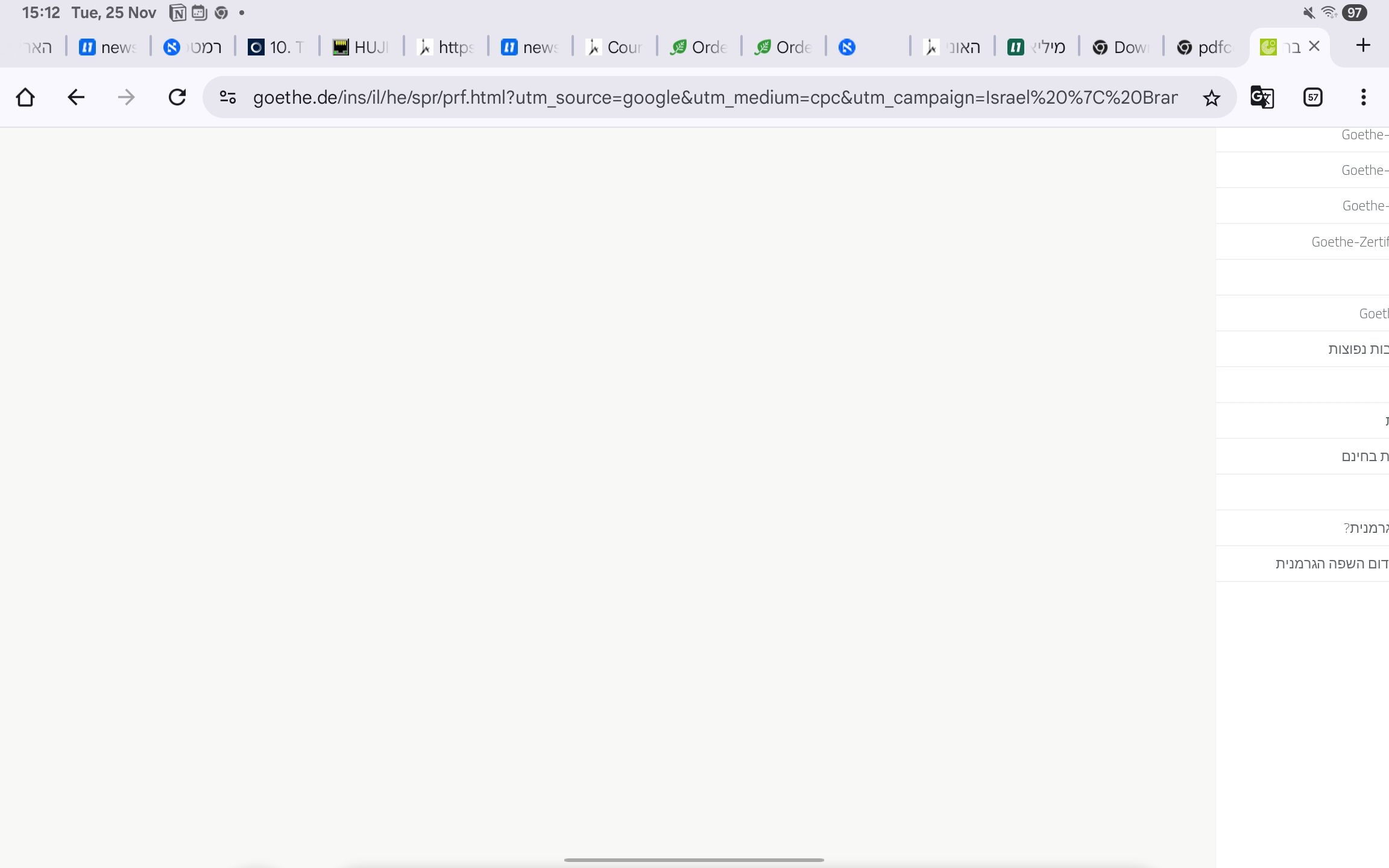Open the בחינם menu link
This screenshot has width=1389, height=868.
click(x=1364, y=456)
